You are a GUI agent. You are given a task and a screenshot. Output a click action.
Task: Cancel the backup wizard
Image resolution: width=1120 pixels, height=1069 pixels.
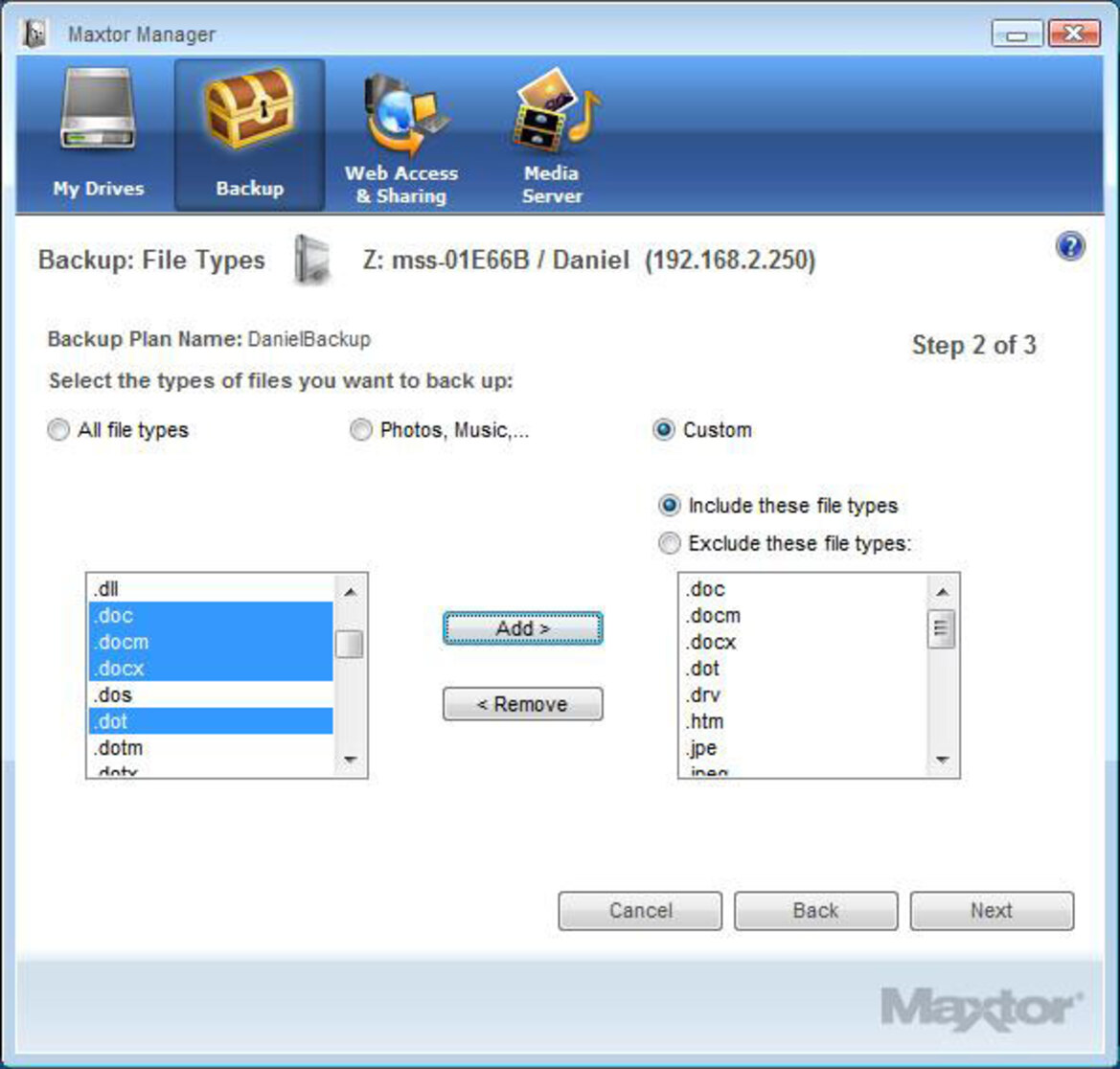pos(640,911)
